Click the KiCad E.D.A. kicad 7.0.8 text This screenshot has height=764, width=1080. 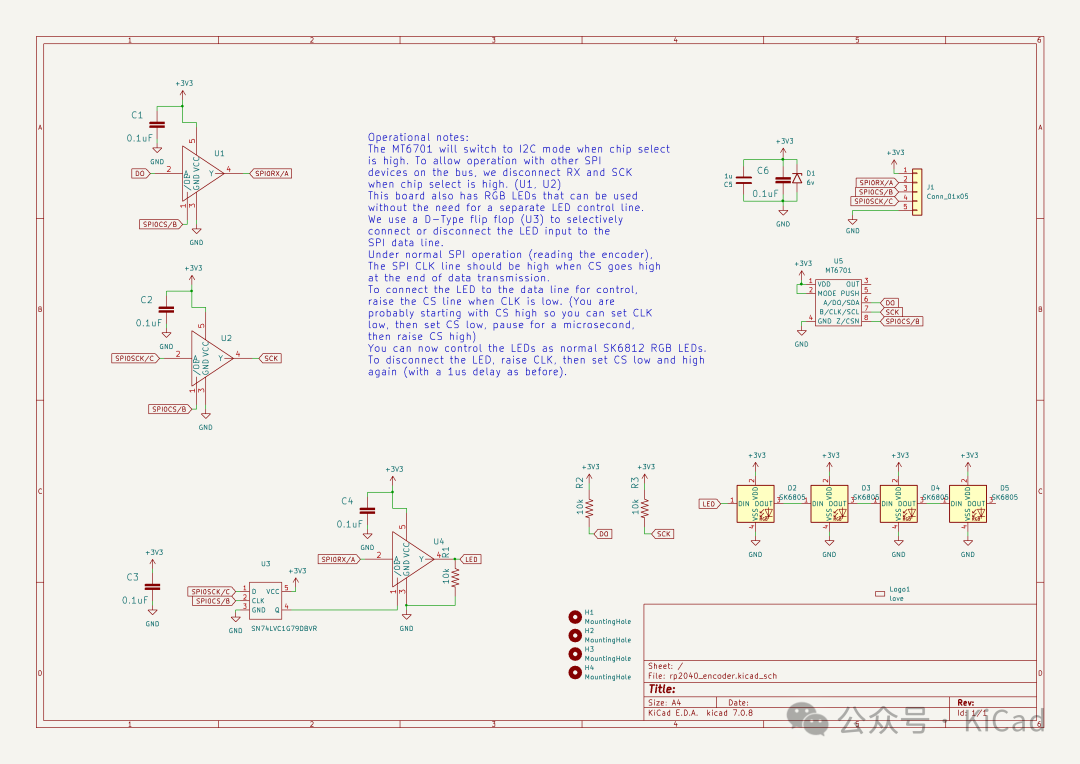point(700,713)
